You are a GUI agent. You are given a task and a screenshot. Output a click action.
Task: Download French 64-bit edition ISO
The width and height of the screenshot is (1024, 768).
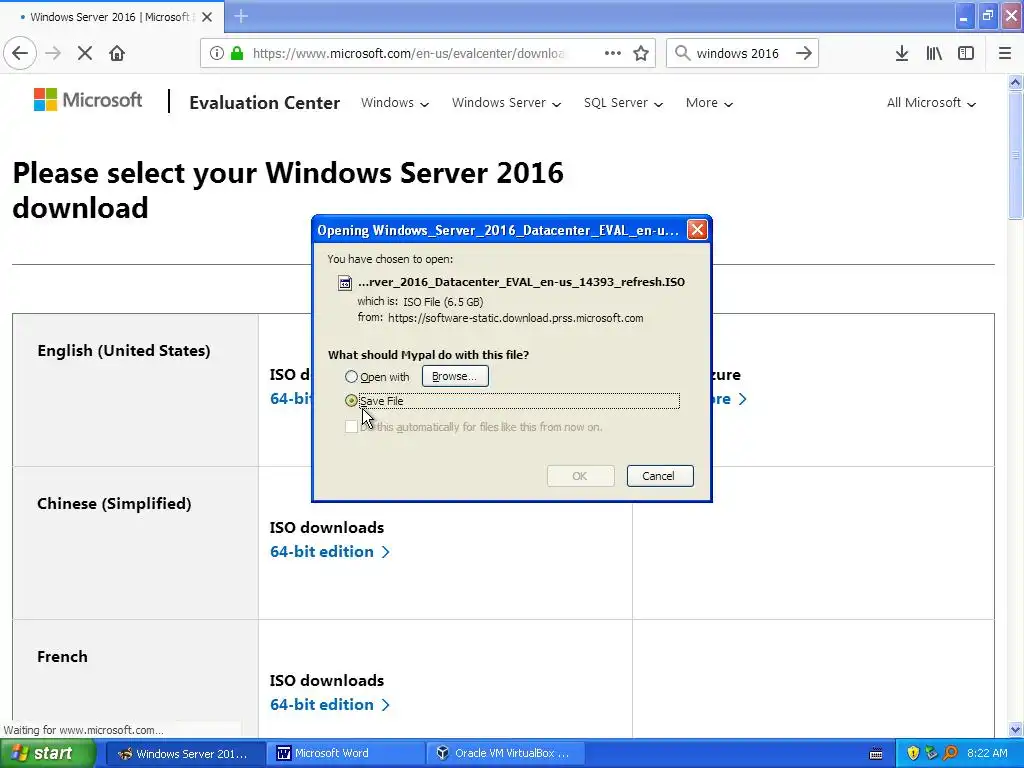(329, 705)
